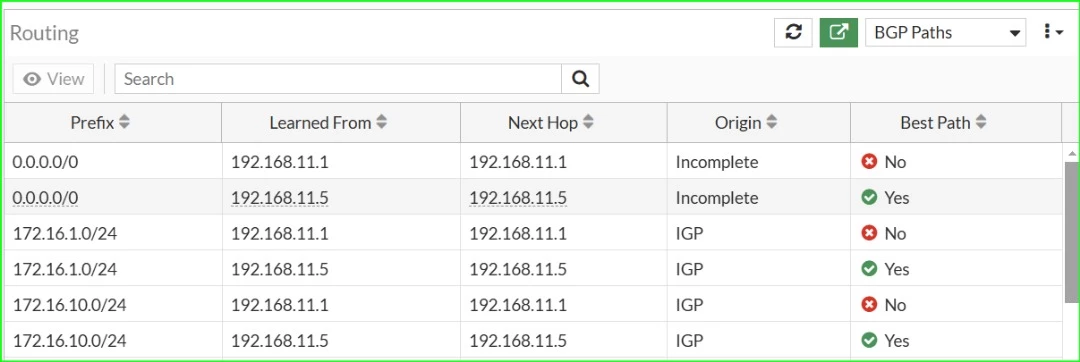Screen dimensions: 1080x362
Task: Click Incomplete origin in first 0.0.0.0/0 row
Action: click(716, 162)
